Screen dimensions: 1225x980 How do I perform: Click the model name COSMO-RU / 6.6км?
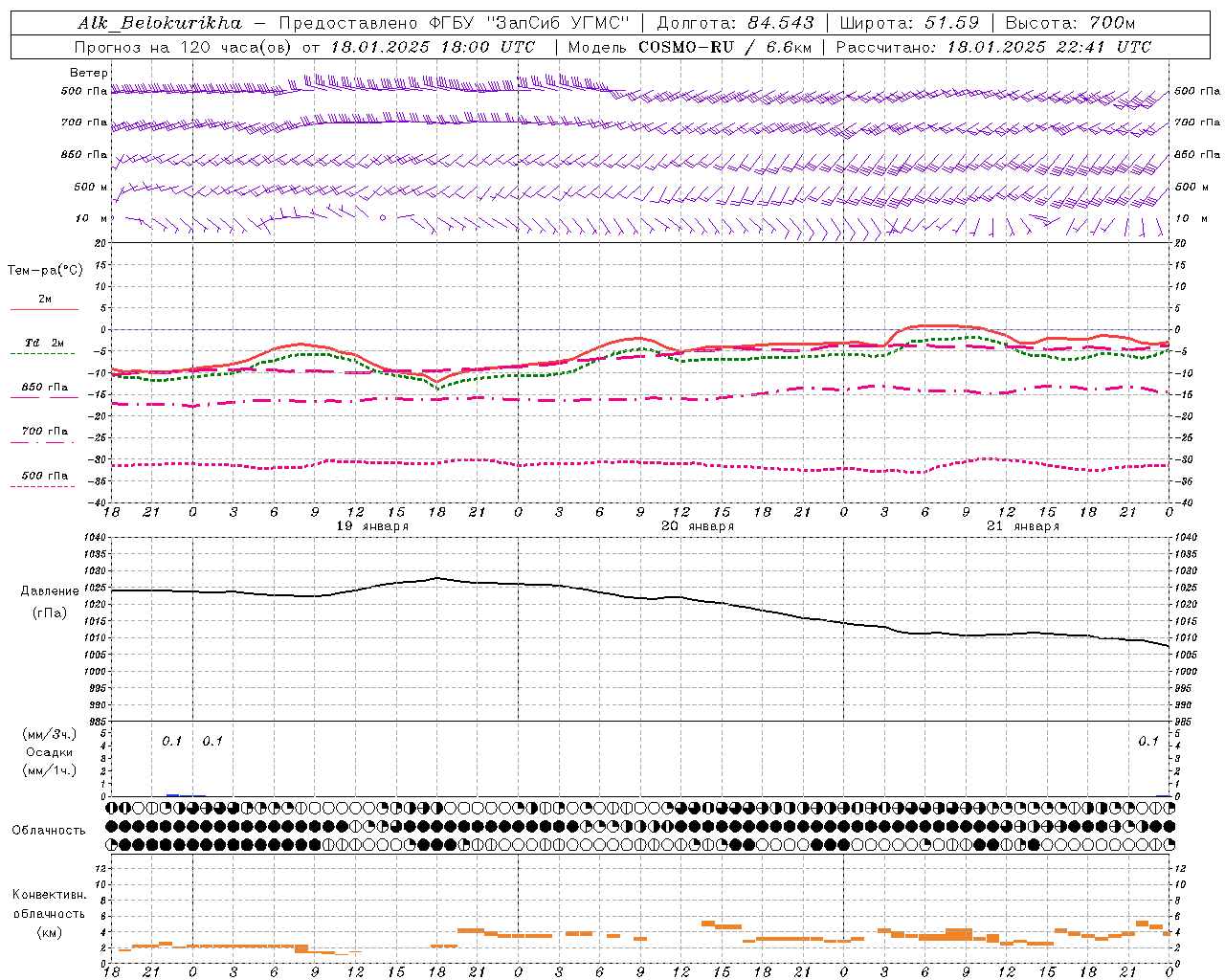pos(724,47)
